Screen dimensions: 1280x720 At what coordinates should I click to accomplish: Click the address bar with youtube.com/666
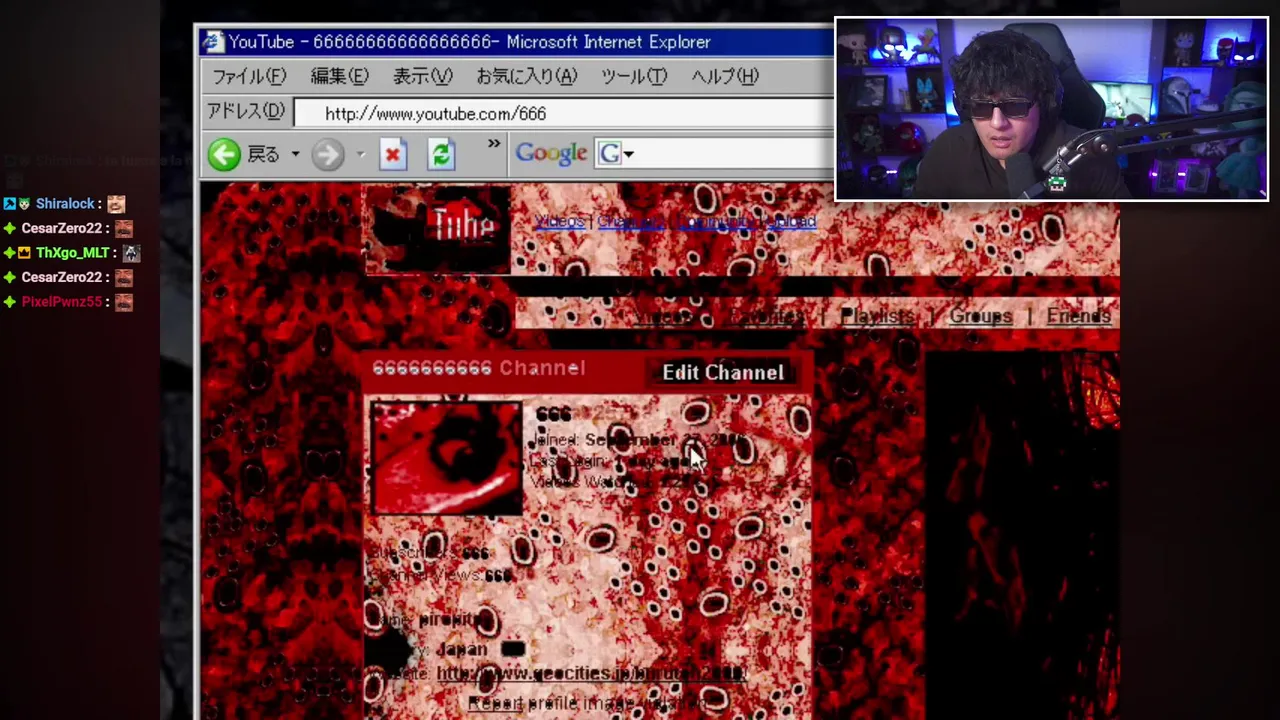coord(564,113)
